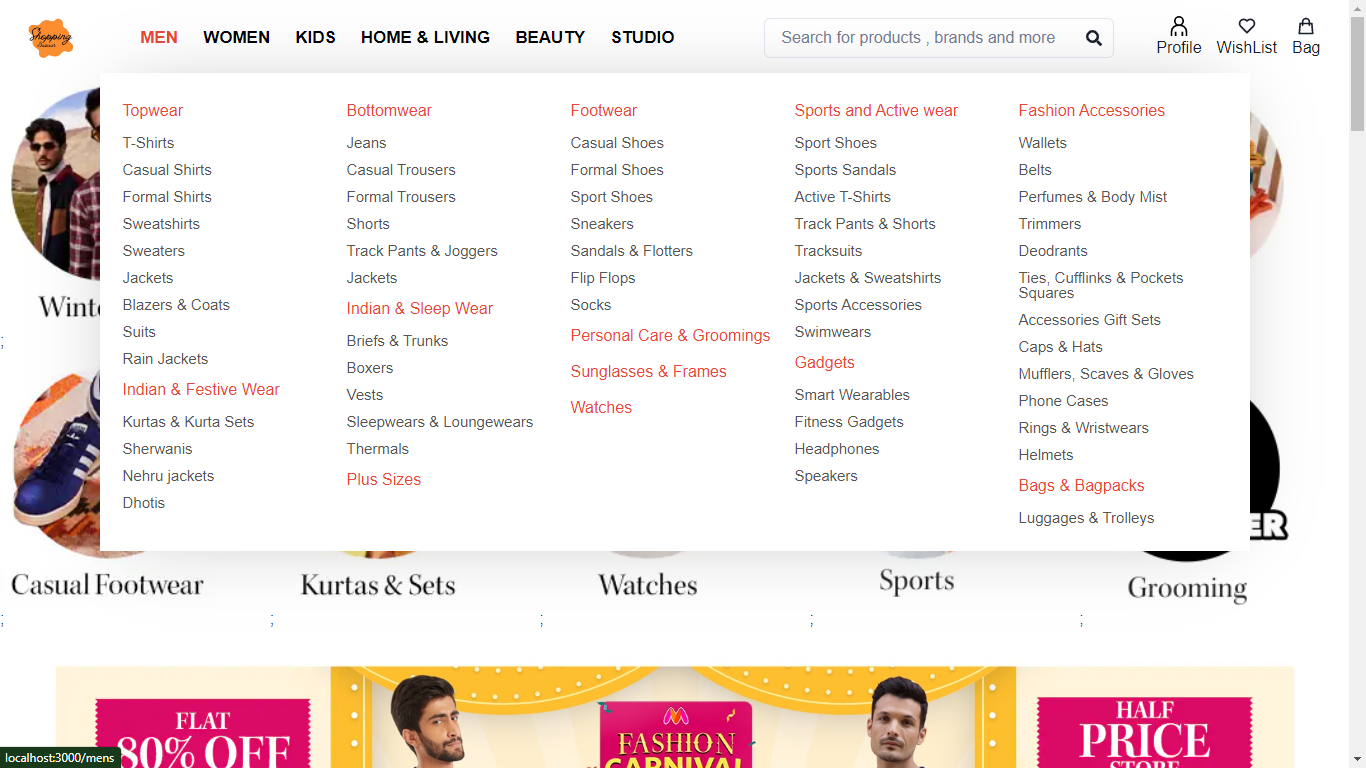Select Helmets
1366x768 pixels.
[1046, 455]
